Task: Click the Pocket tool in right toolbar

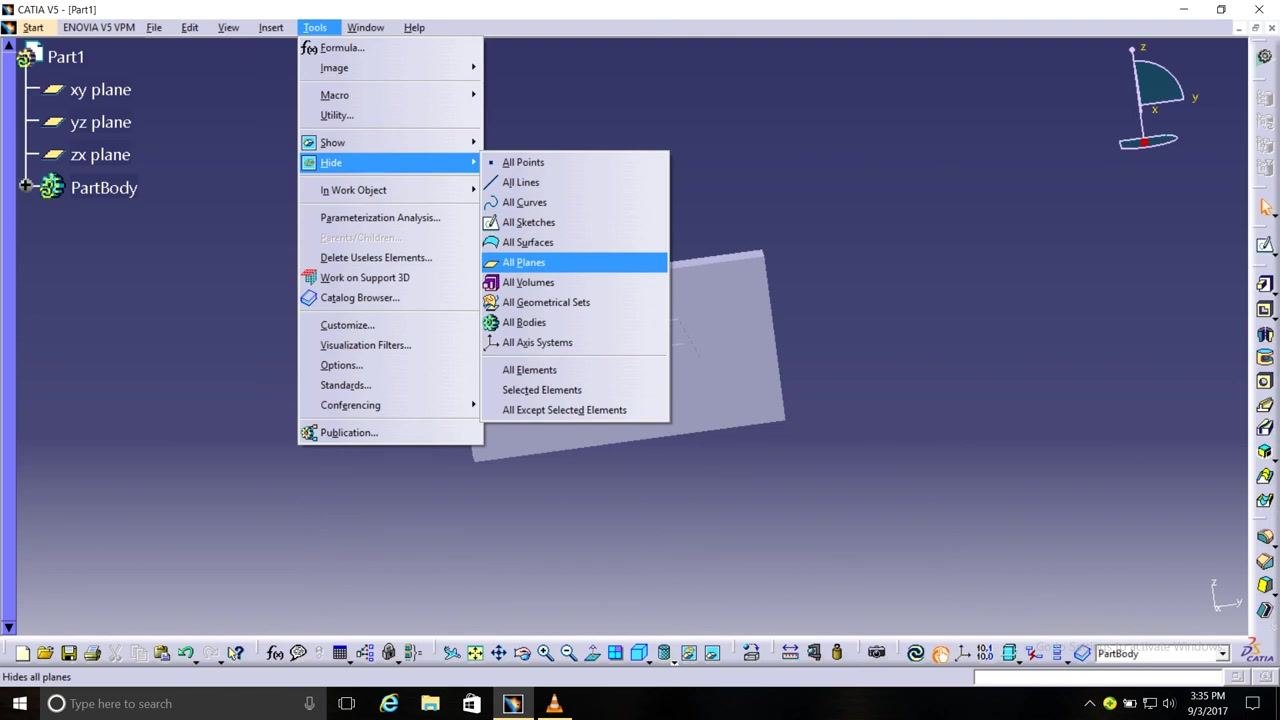Action: [1265, 309]
